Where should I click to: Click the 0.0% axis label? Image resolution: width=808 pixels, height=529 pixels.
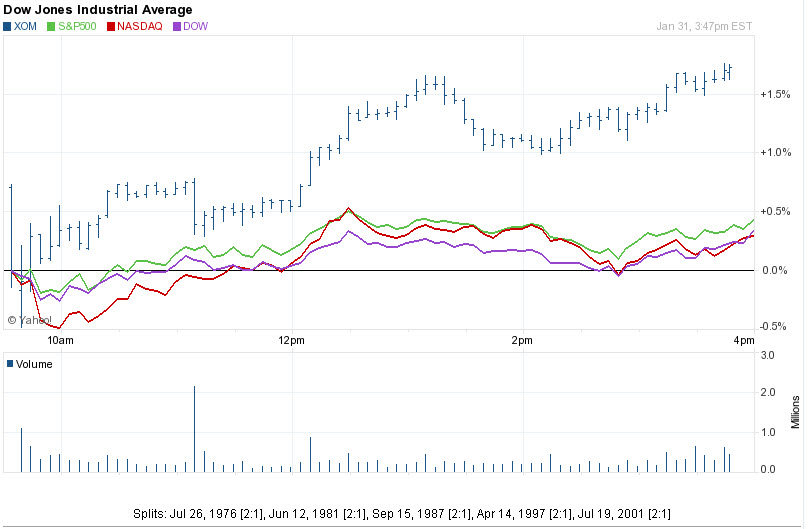(775, 270)
